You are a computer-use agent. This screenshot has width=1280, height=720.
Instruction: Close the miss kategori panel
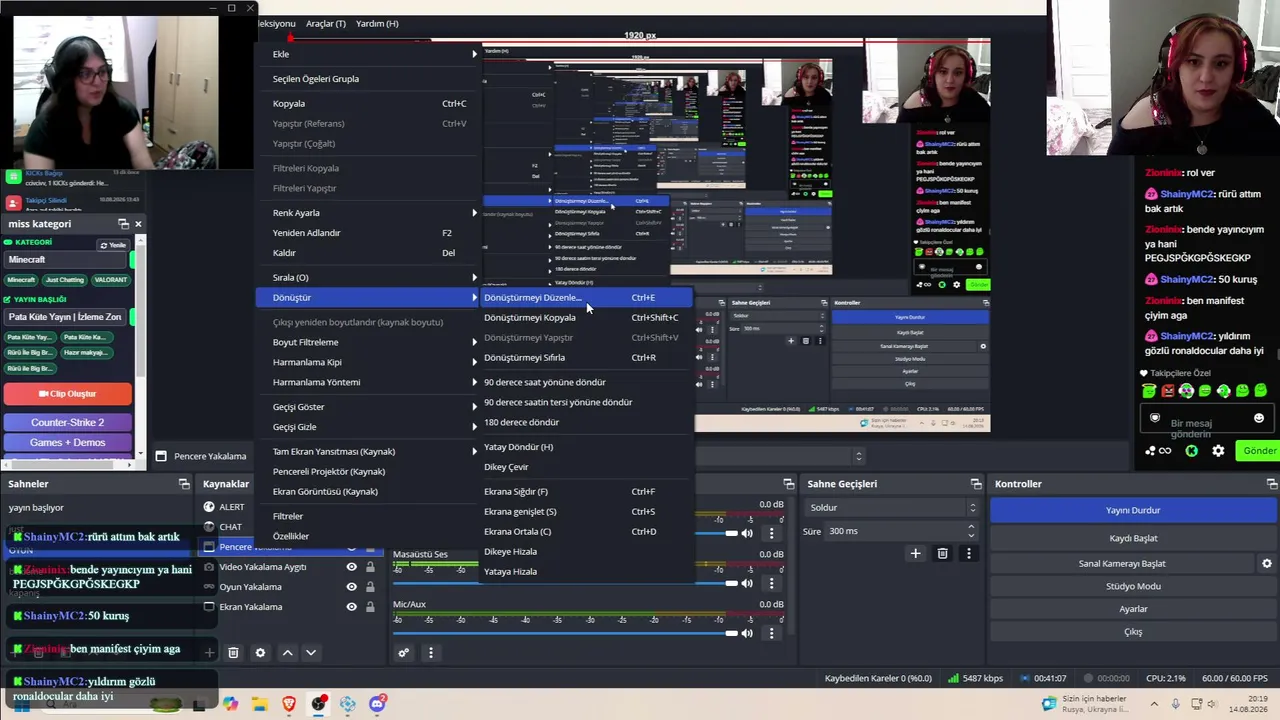pyautogui.click(x=138, y=224)
